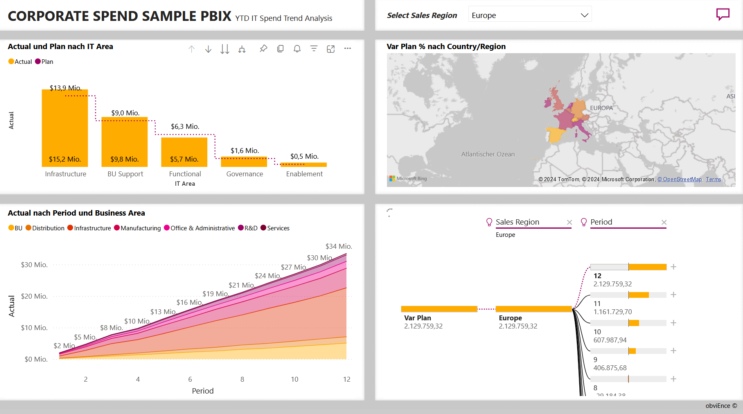Click "1.161.729,70" value for period 11

tap(612, 312)
